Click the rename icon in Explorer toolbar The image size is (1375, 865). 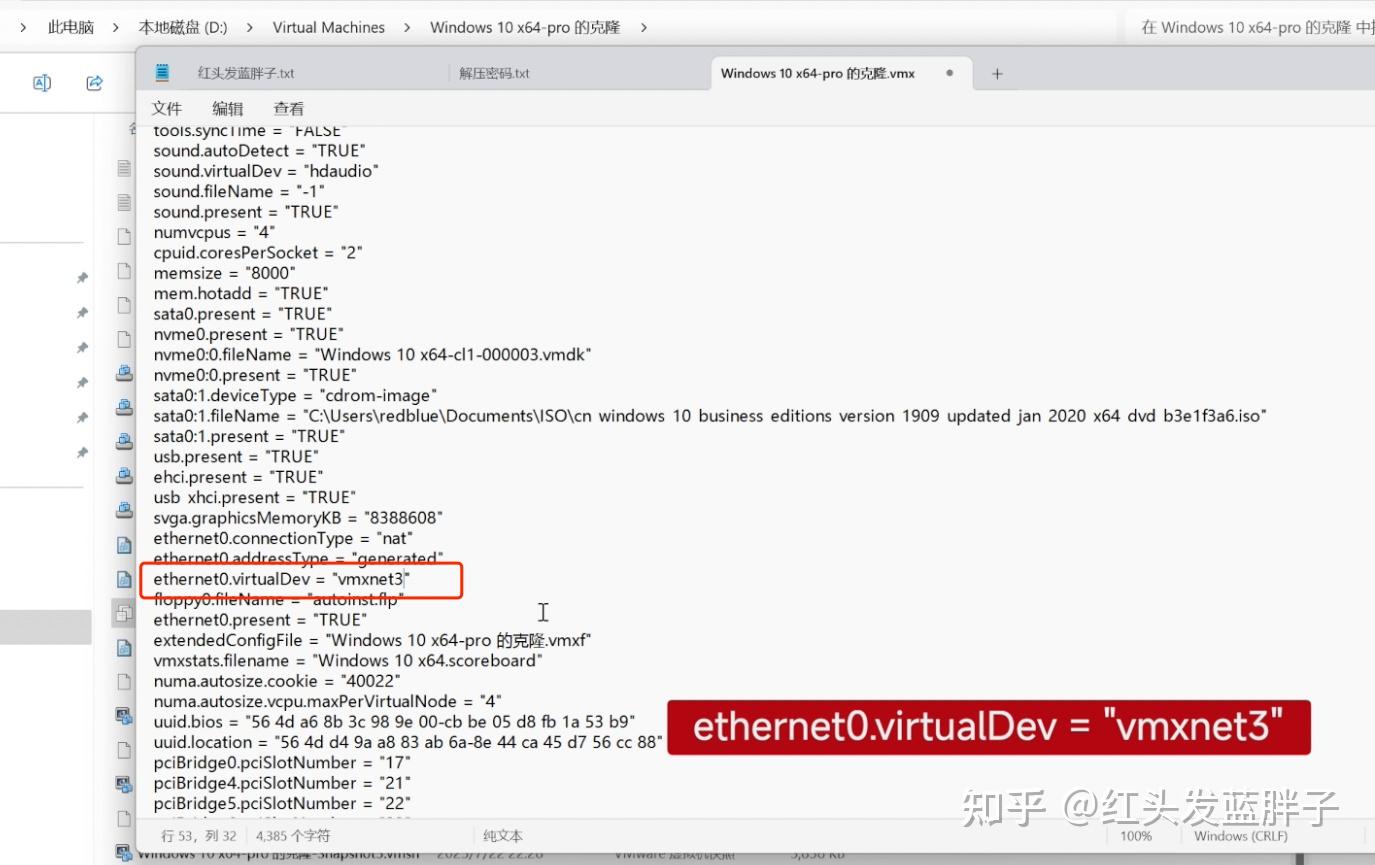point(42,83)
